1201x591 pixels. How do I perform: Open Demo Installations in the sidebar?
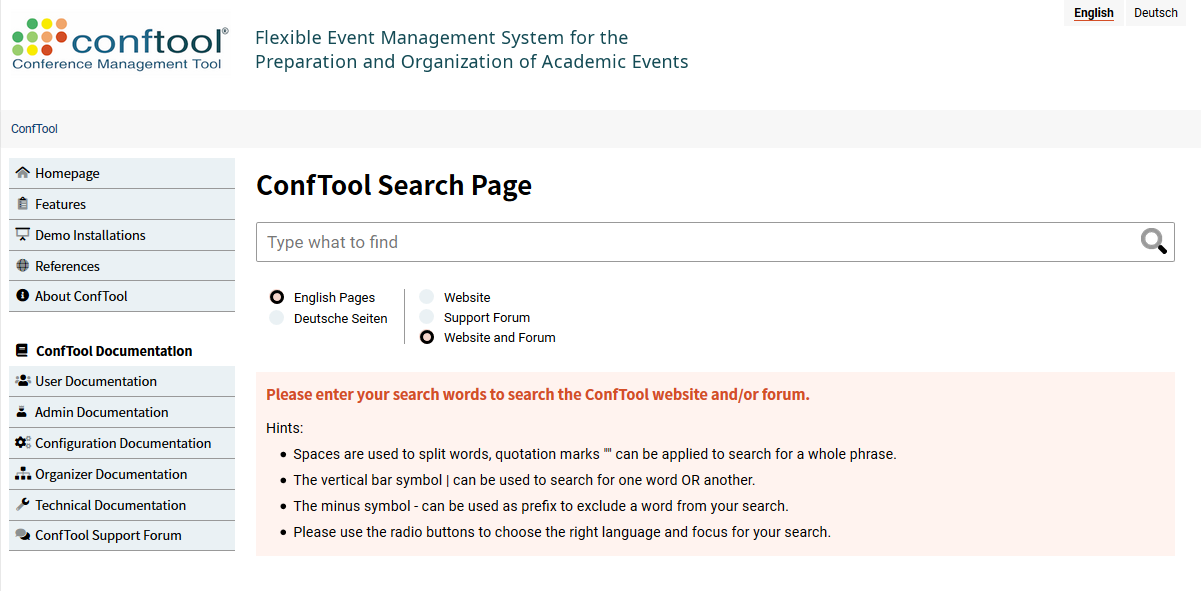(122, 235)
